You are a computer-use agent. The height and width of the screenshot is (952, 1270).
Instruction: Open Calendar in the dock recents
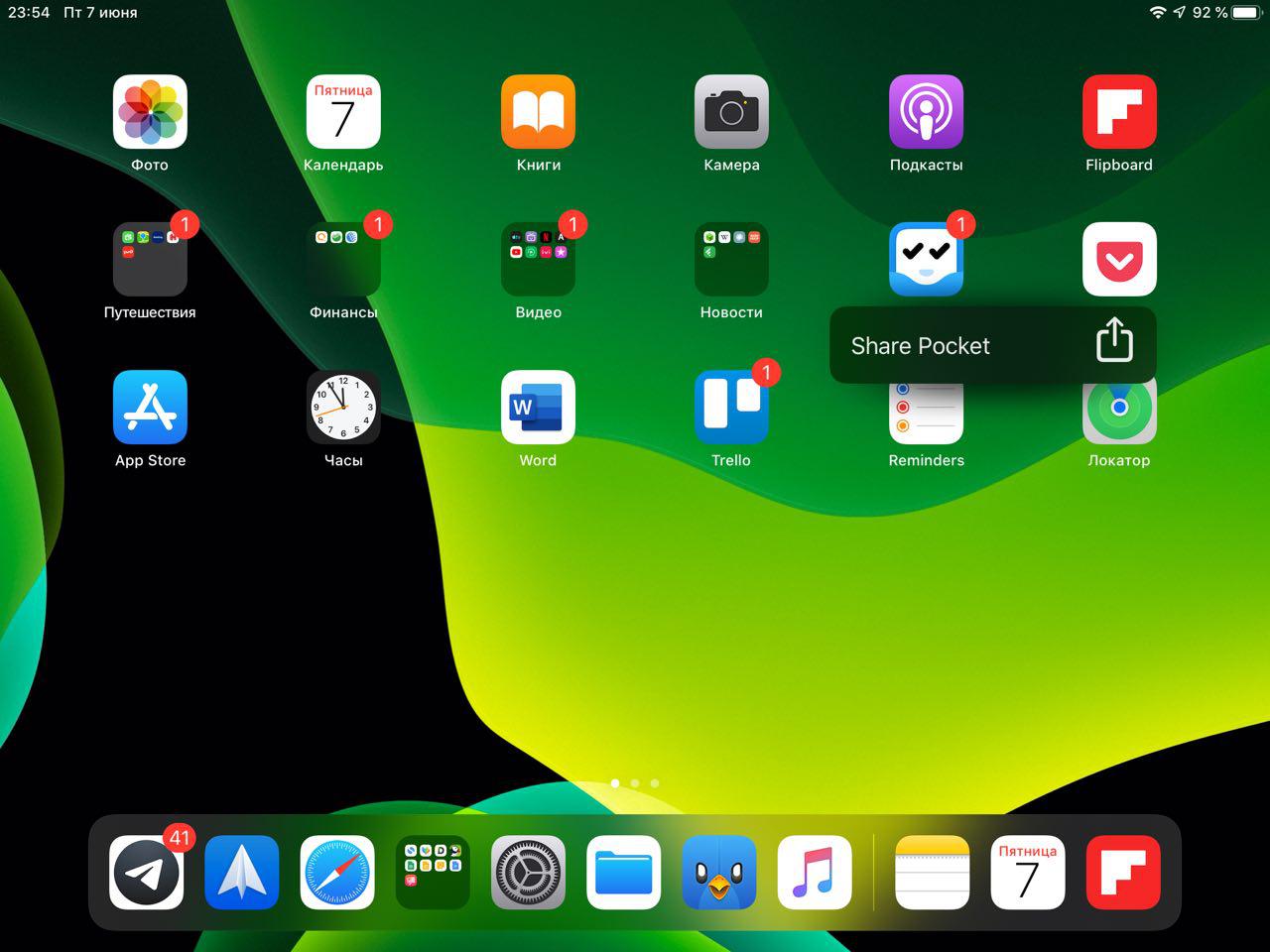(1028, 873)
